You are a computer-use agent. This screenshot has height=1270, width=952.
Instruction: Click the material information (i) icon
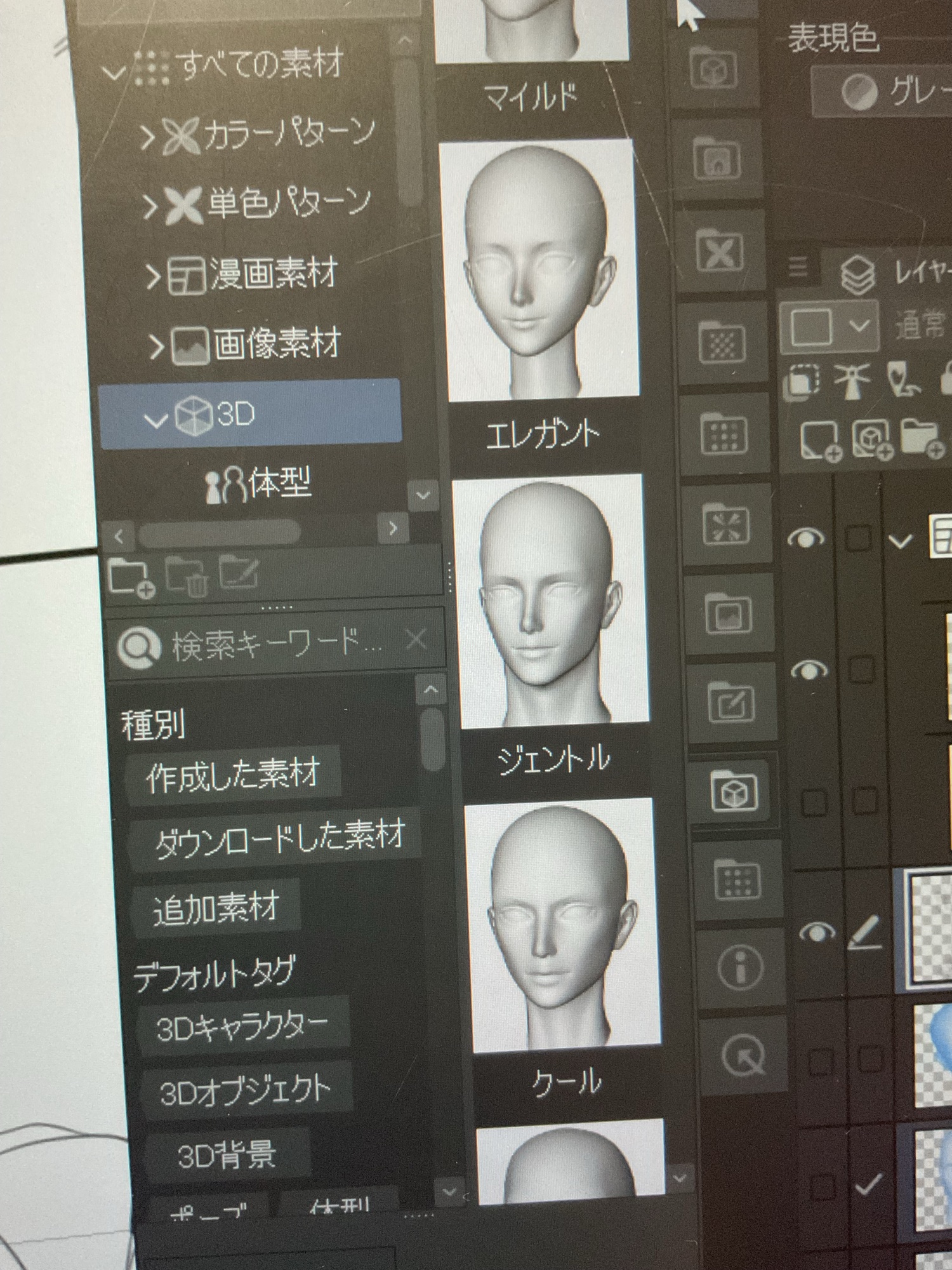pyautogui.click(x=740, y=967)
